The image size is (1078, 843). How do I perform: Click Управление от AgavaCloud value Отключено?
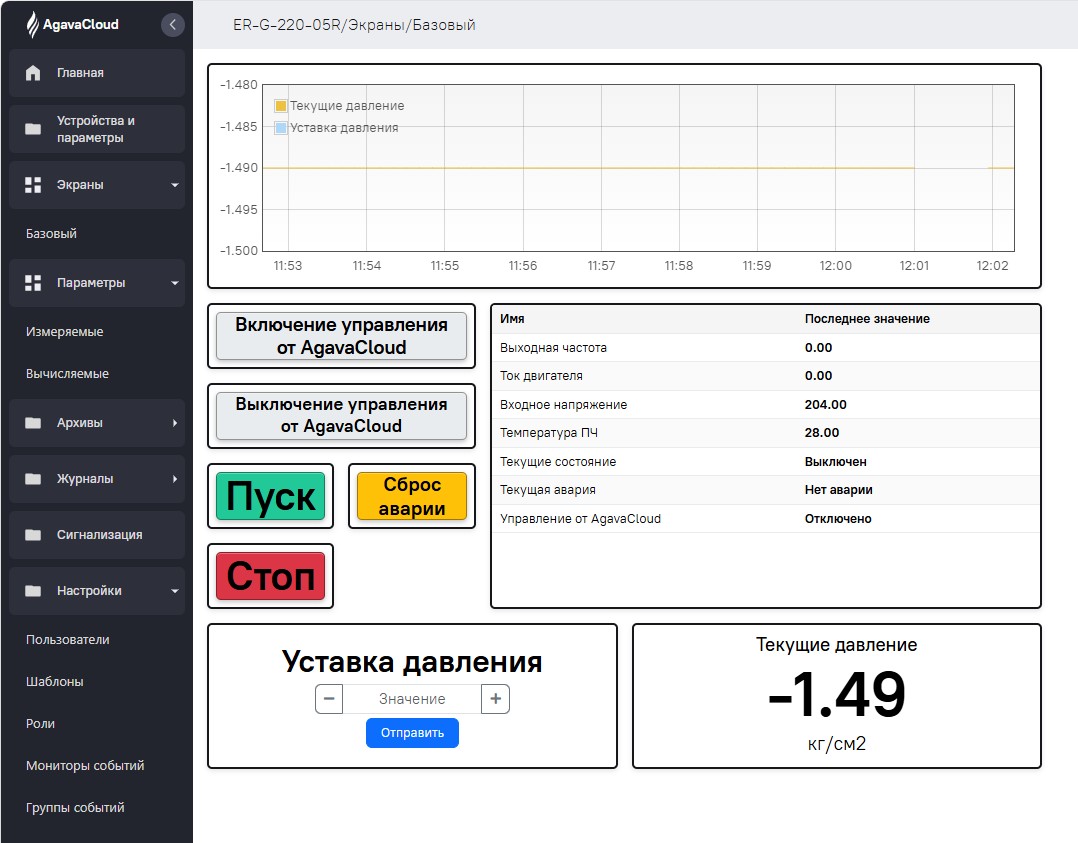(x=838, y=519)
